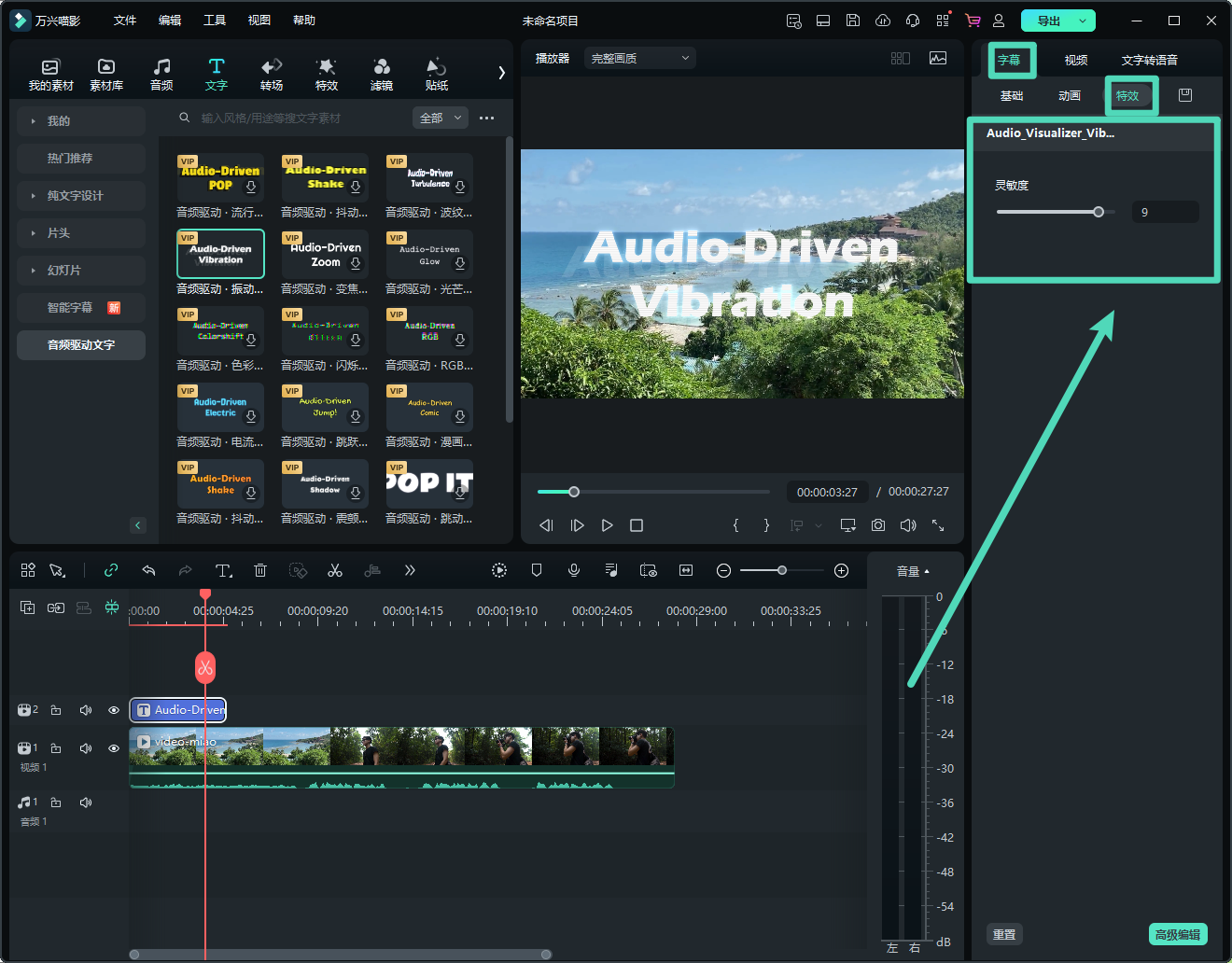
Task: Click the 灵敏度 sensitivity slider handle
Action: click(x=1099, y=212)
